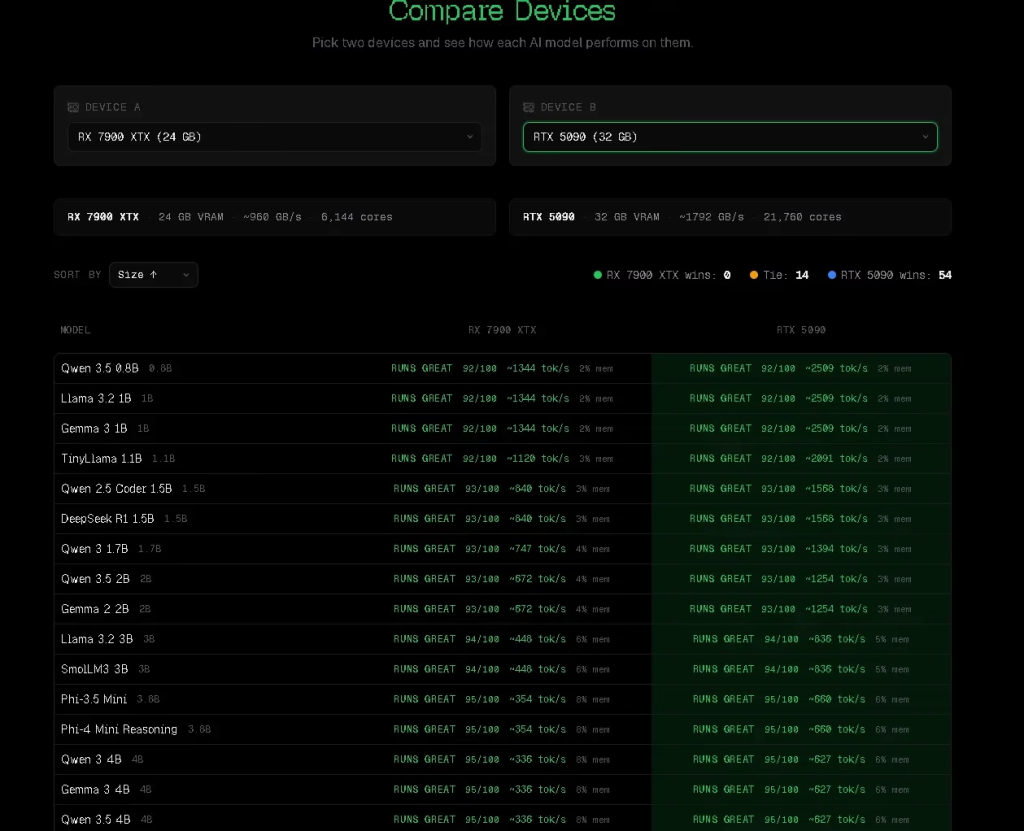The width and height of the screenshot is (1024, 831).
Task: Click the MODEL column header
Action: (x=75, y=330)
